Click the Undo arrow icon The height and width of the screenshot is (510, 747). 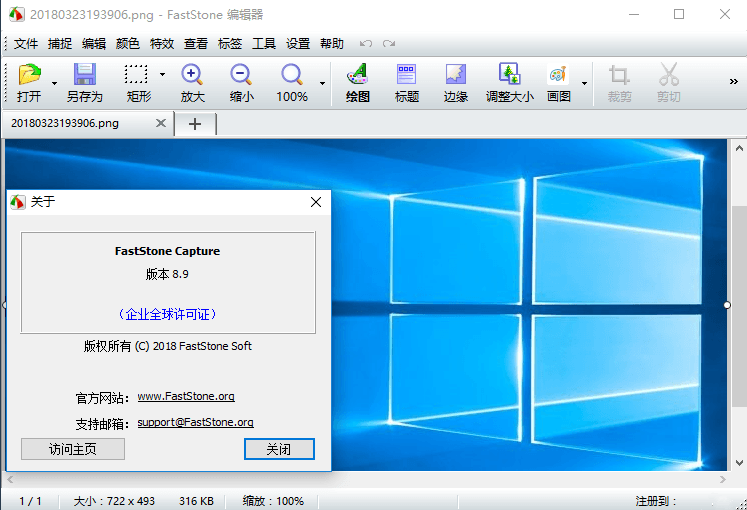366,44
